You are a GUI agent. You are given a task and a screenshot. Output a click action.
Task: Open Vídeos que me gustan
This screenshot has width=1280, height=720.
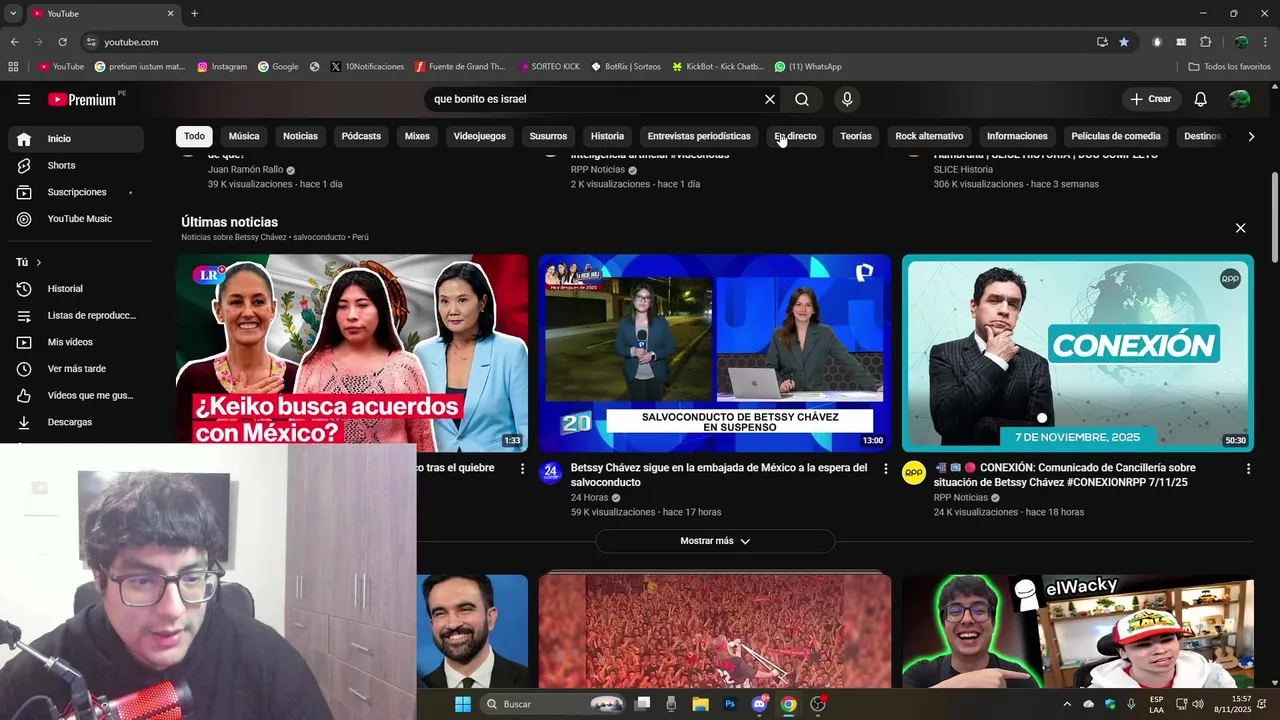coord(76,396)
